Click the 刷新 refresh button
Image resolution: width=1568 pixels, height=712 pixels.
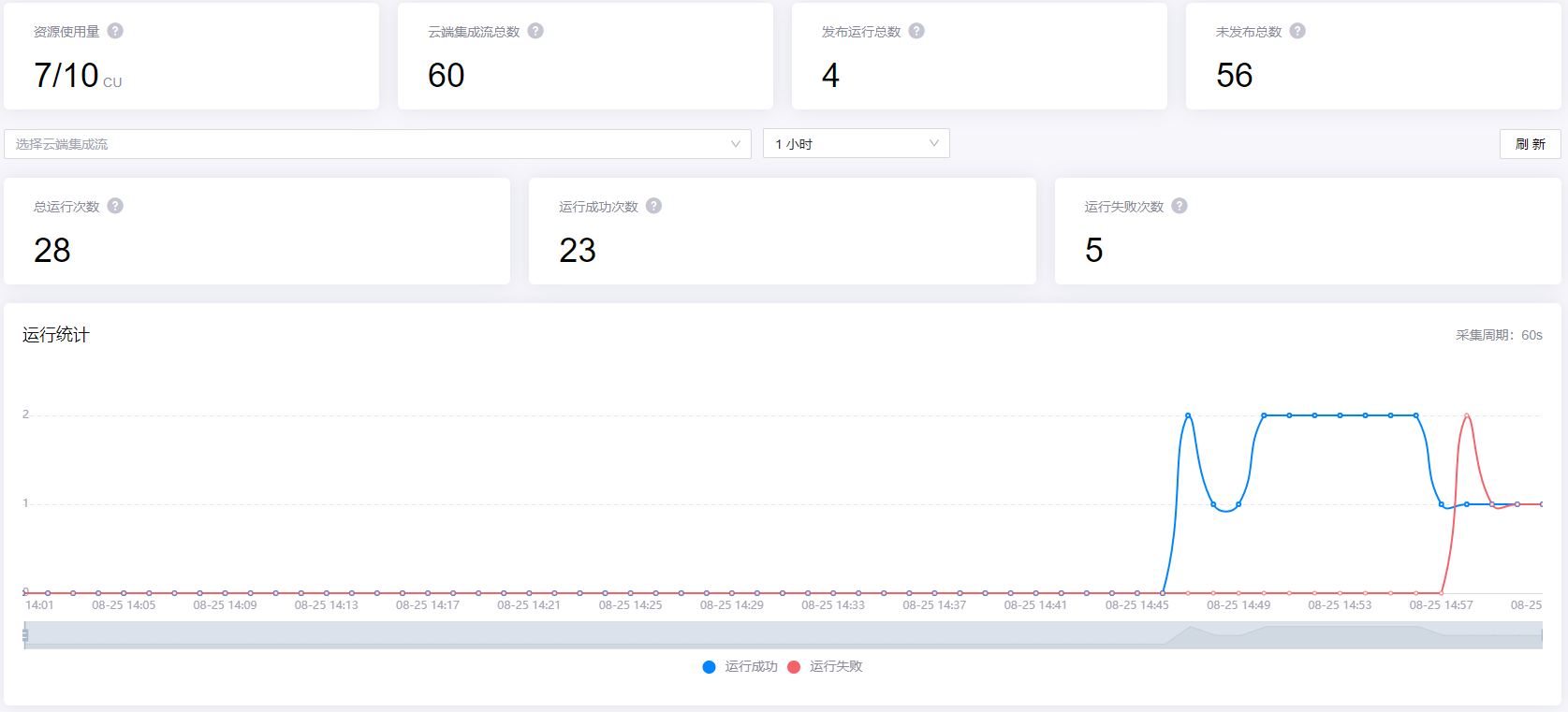[x=1530, y=144]
